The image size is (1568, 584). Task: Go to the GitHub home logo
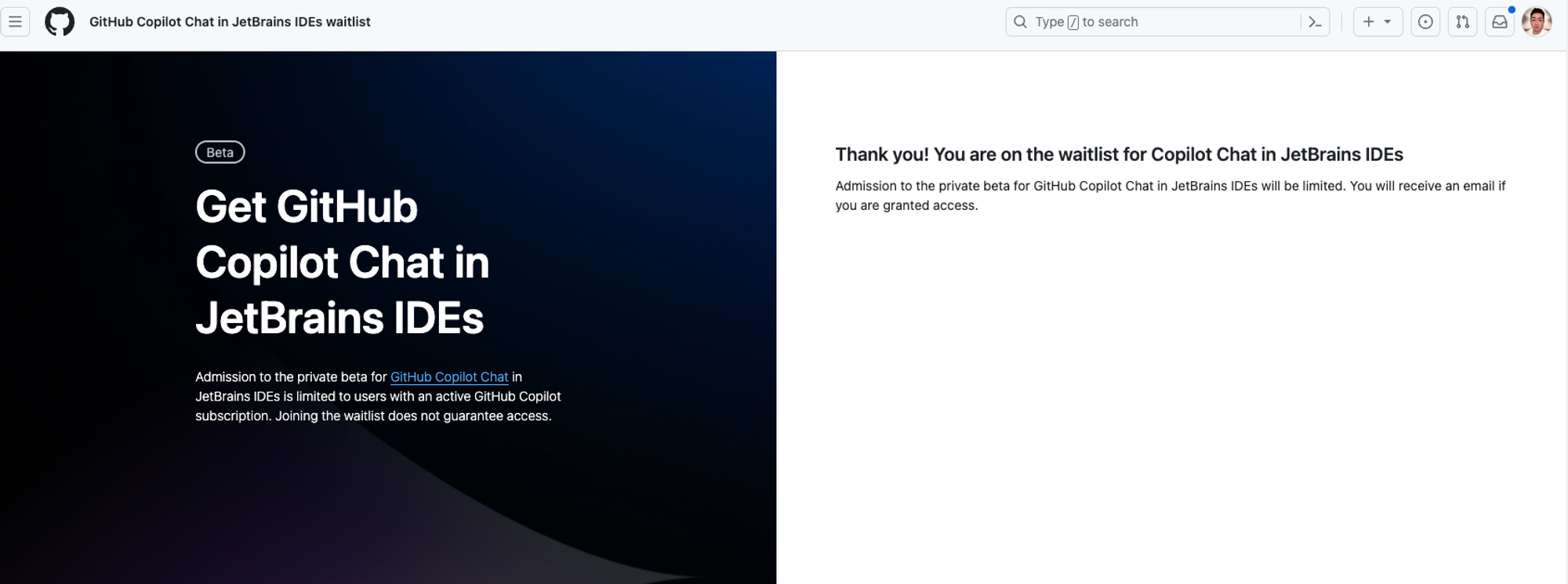[x=60, y=22]
